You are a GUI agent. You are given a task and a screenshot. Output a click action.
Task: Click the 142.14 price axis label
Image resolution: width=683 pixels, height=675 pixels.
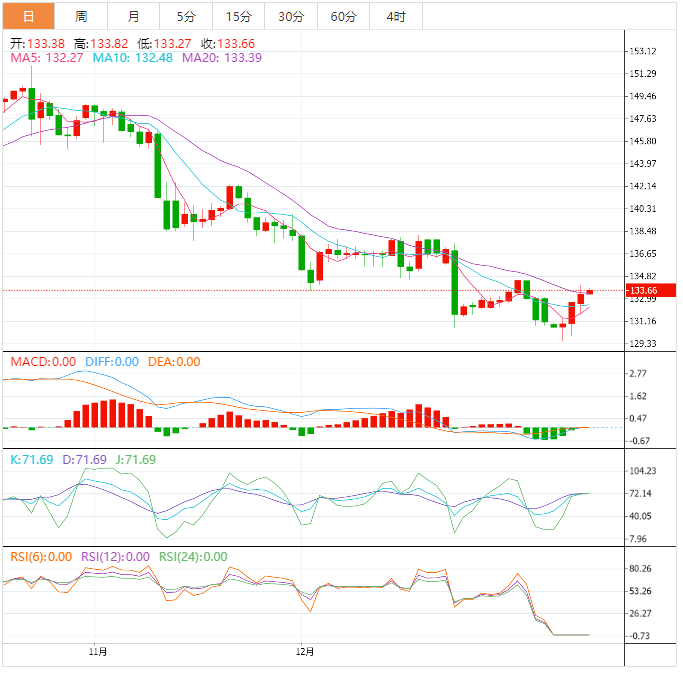click(x=642, y=186)
